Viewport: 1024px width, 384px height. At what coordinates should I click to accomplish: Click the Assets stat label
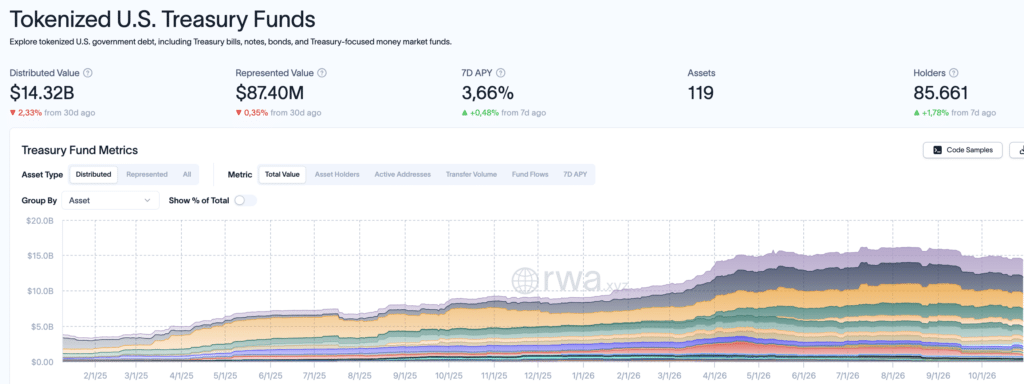[x=701, y=73]
